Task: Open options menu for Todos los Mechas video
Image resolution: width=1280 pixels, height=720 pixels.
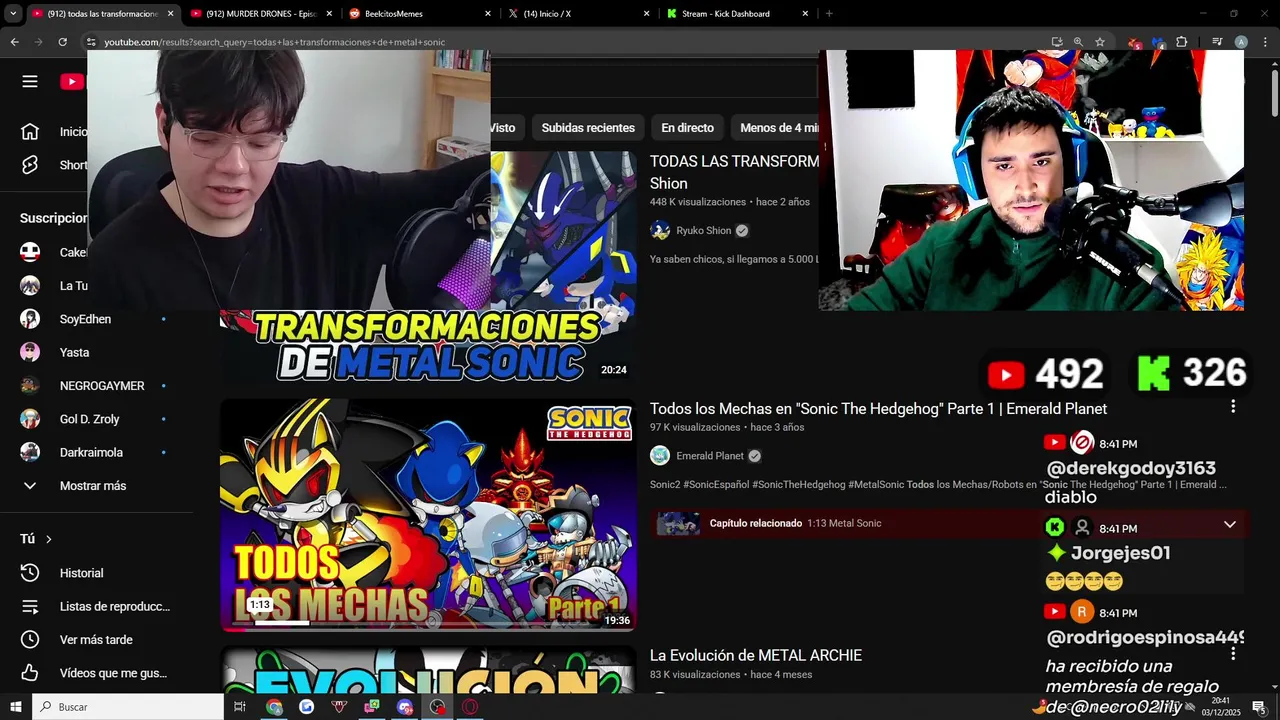Action: tap(1233, 406)
